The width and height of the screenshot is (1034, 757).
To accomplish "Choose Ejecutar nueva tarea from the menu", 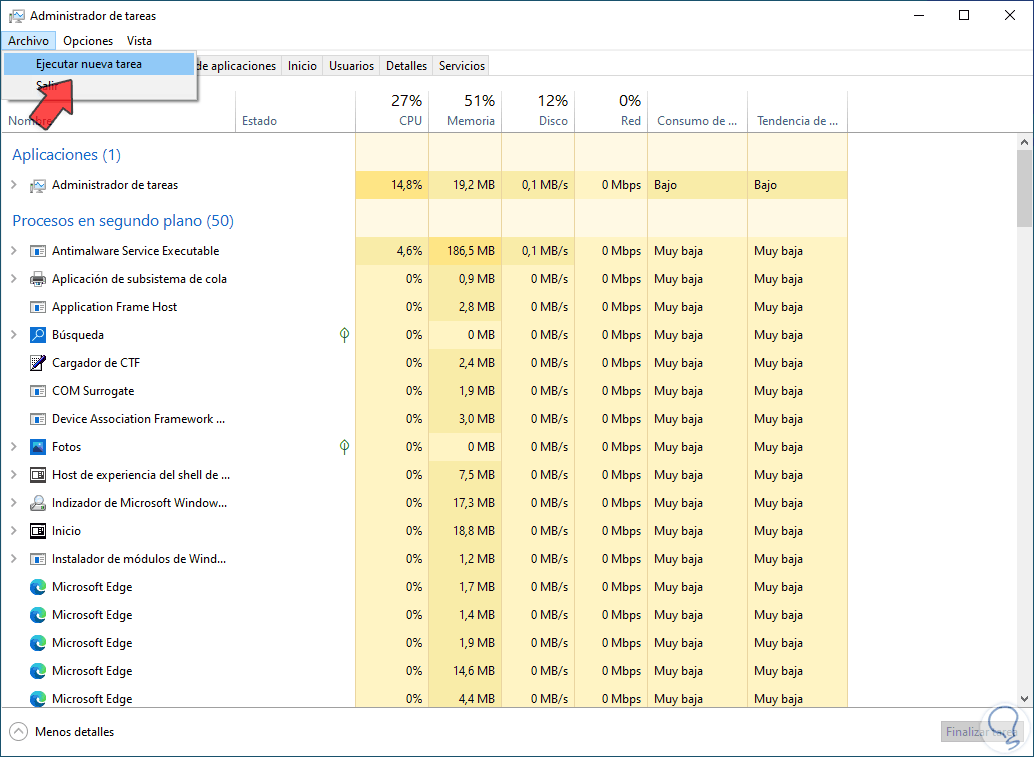I will click(99, 64).
